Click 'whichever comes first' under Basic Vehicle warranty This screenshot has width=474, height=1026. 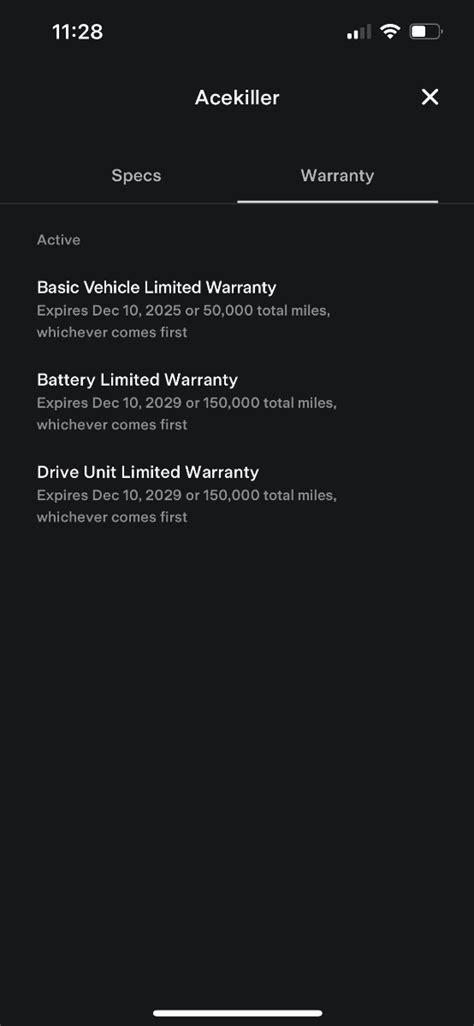[x=112, y=332]
